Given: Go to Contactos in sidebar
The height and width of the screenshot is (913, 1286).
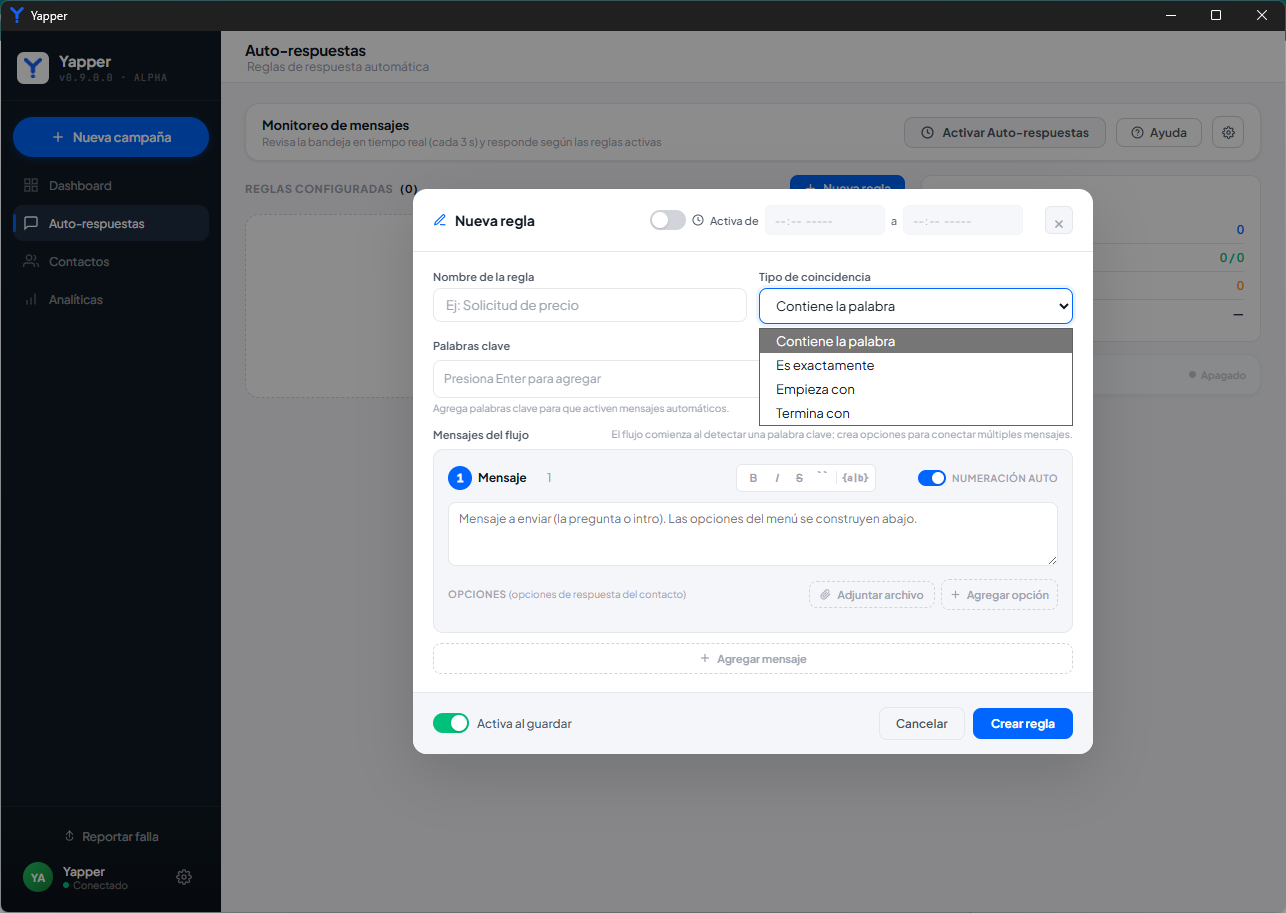Looking at the screenshot, I should coord(110,262).
